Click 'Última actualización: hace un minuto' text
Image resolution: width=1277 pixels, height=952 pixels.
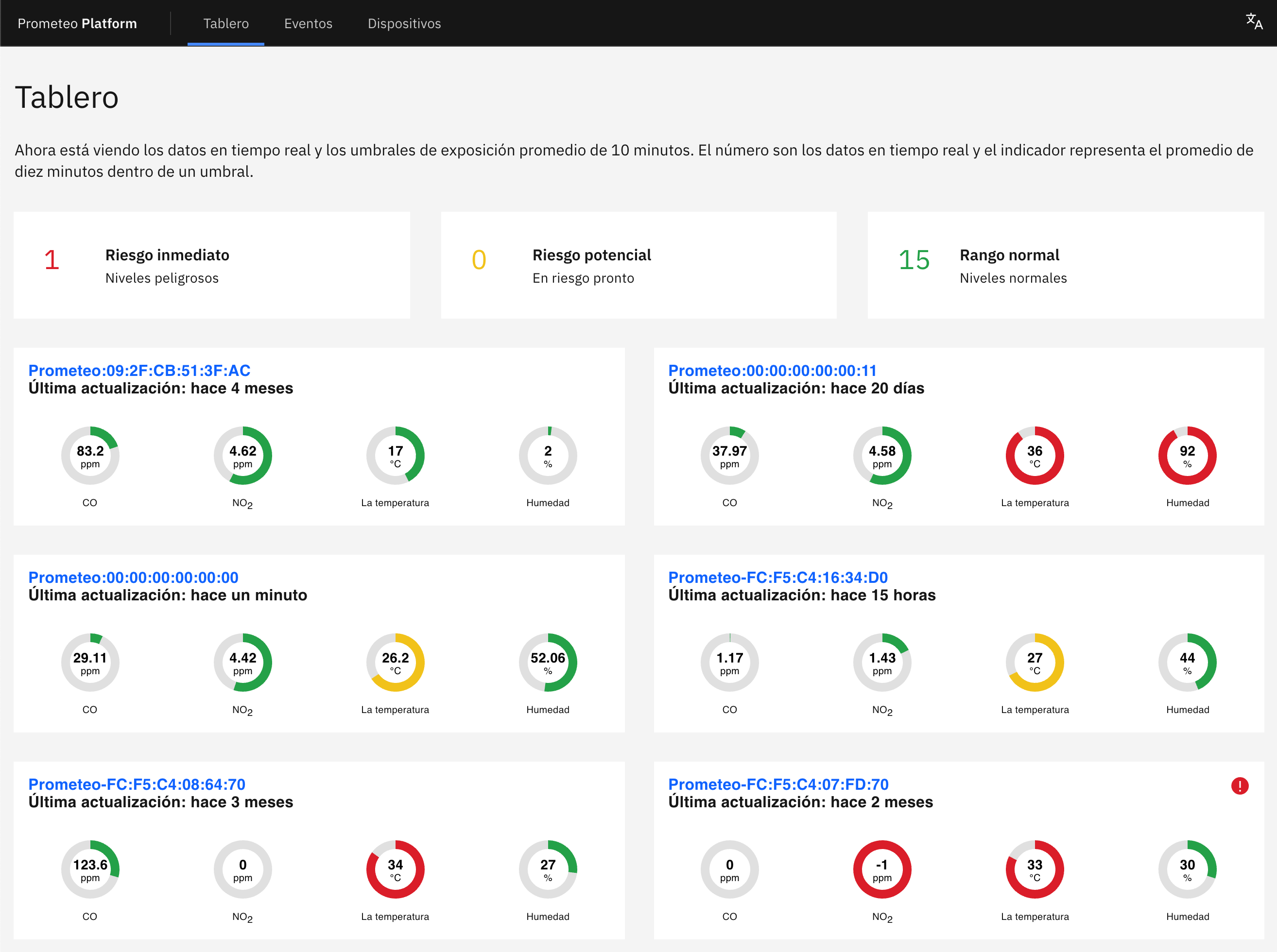coord(168,595)
